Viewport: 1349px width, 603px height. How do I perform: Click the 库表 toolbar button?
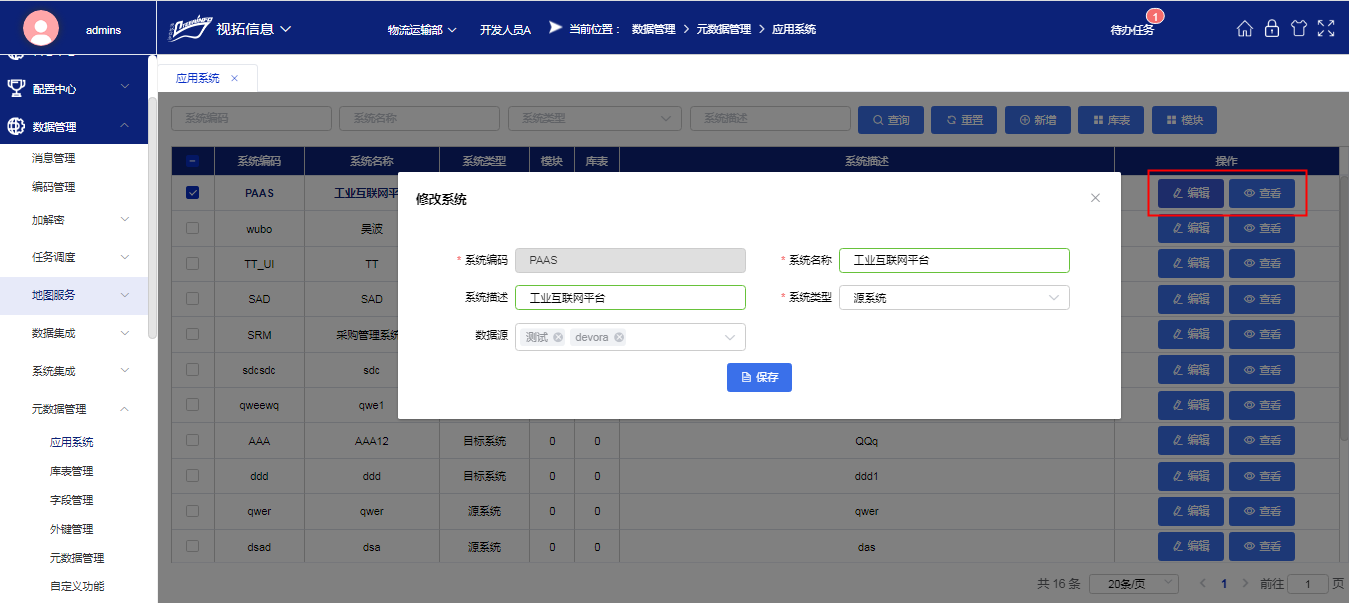click(x=1111, y=120)
